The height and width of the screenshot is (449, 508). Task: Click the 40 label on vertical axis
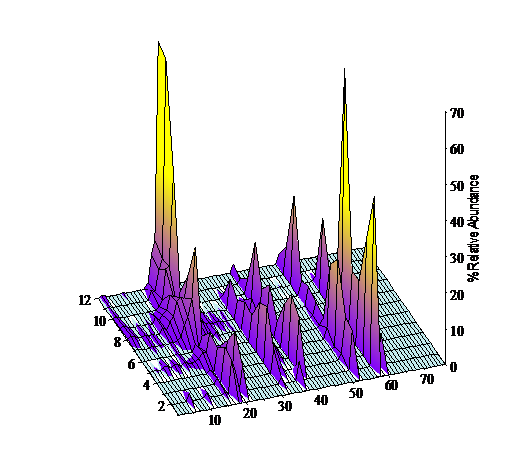pyautogui.click(x=457, y=222)
